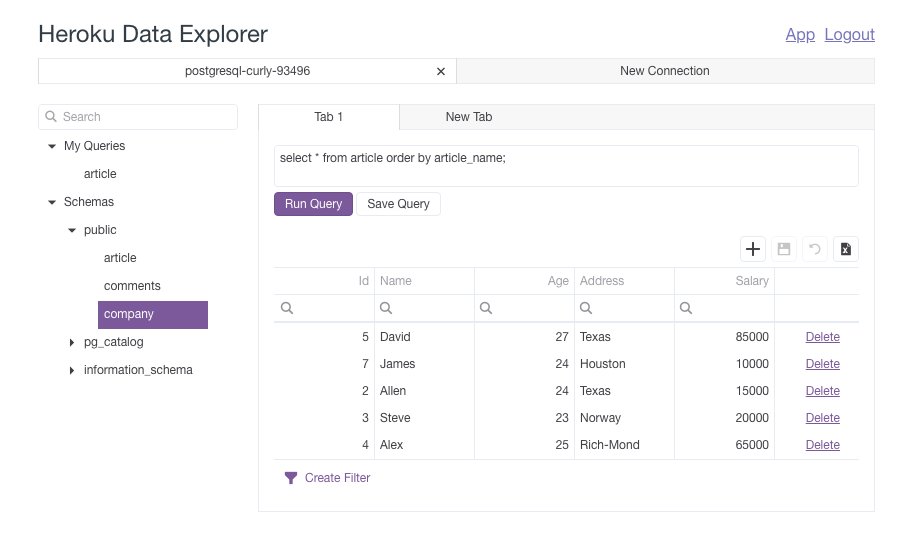Click the 85000 salary cell
The height and width of the screenshot is (542, 913).
[x=724, y=337]
